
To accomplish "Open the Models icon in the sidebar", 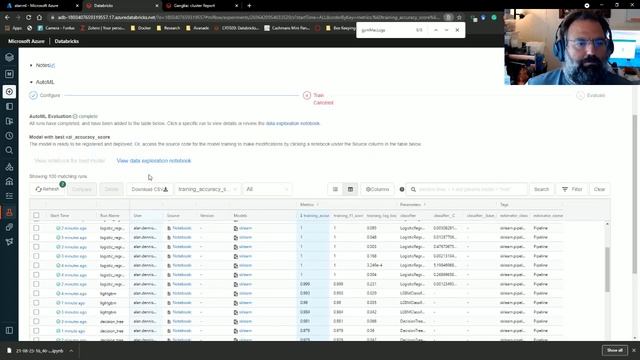I will point(9,242).
